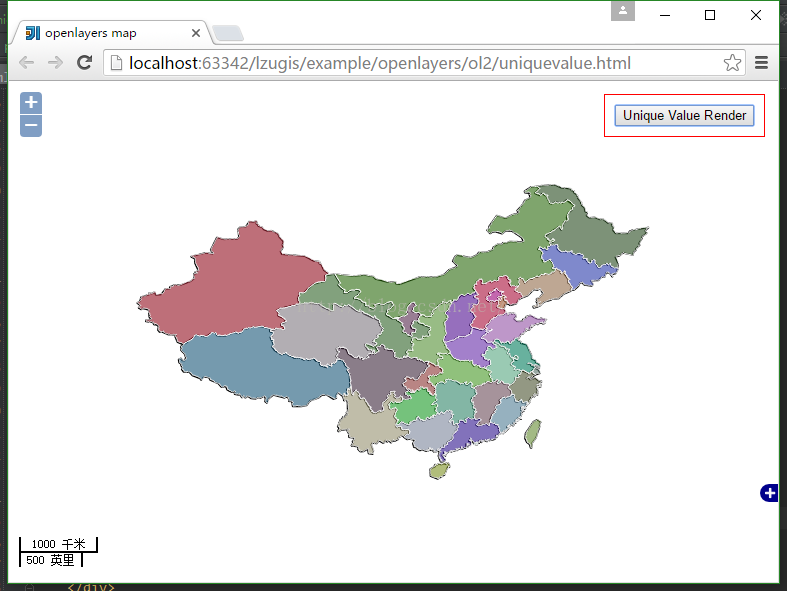Reload the uniquevalue.html page

point(84,62)
